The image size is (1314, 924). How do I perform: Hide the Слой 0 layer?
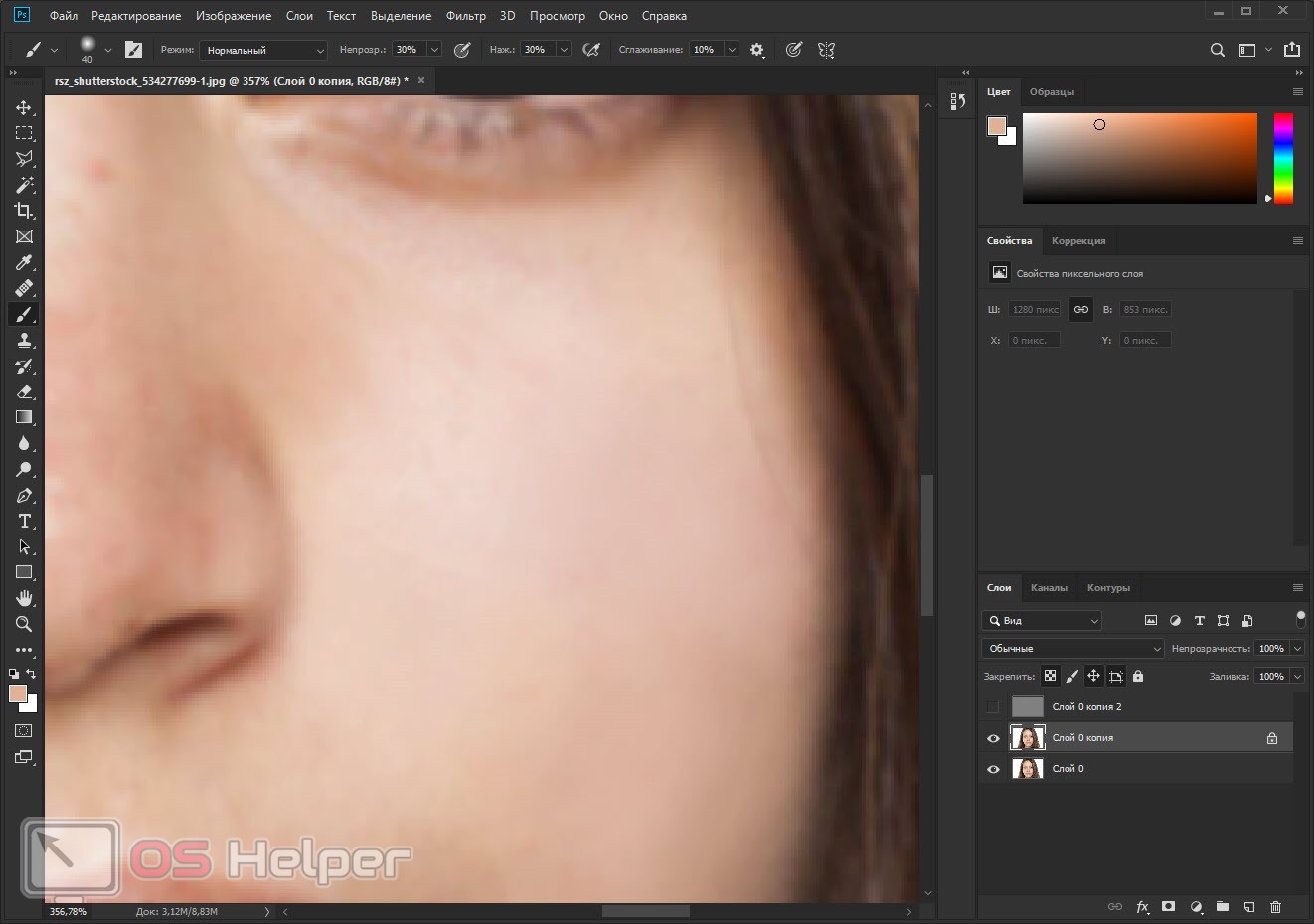(x=993, y=769)
